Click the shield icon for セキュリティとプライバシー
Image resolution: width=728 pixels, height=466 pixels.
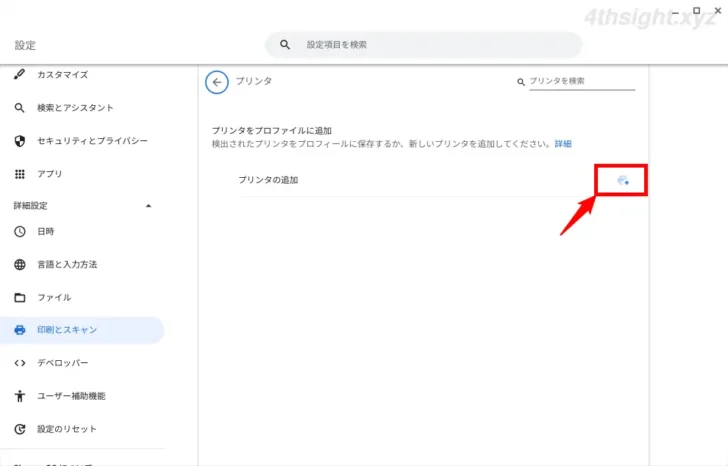click(x=20, y=141)
